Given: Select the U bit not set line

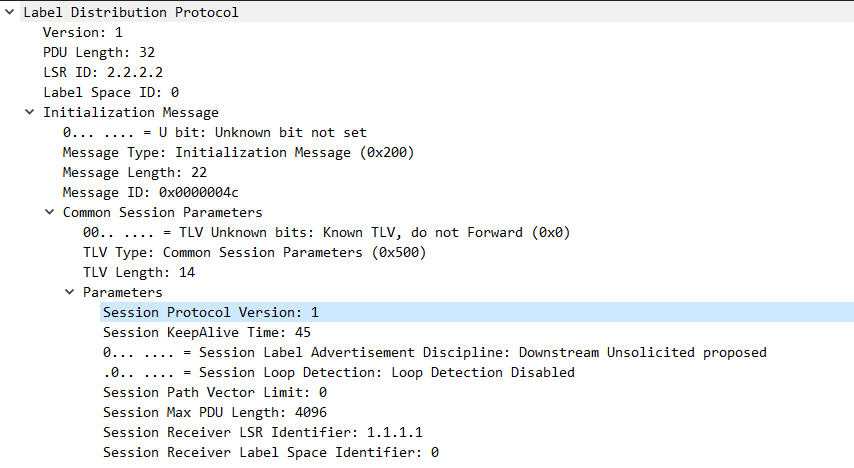Looking at the screenshot, I should [x=215, y=132].
